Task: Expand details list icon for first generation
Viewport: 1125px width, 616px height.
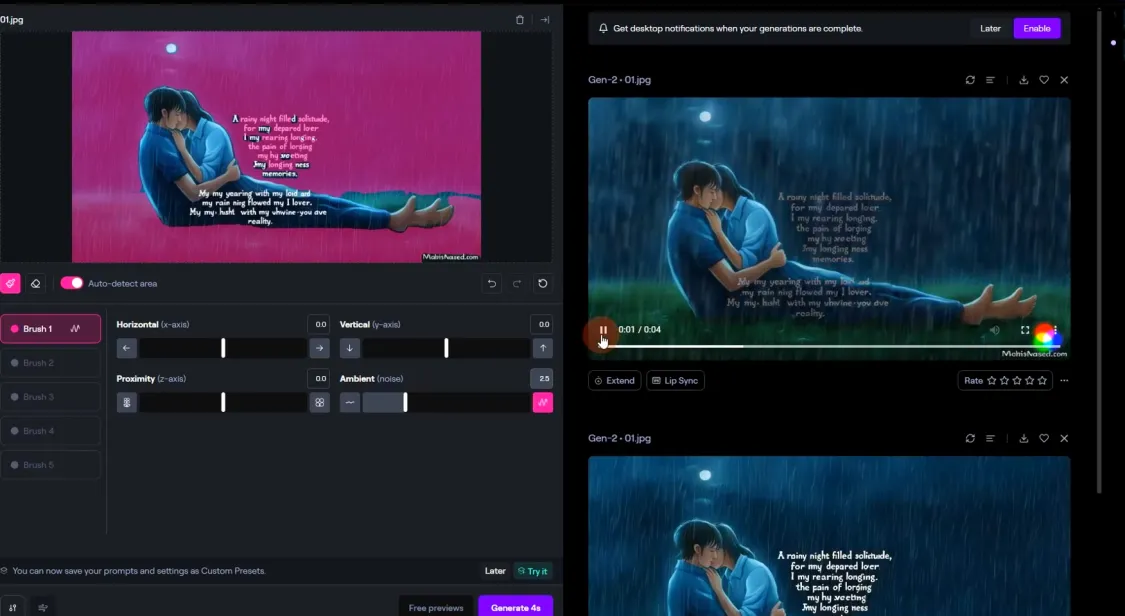Action: tap(990, 80)
